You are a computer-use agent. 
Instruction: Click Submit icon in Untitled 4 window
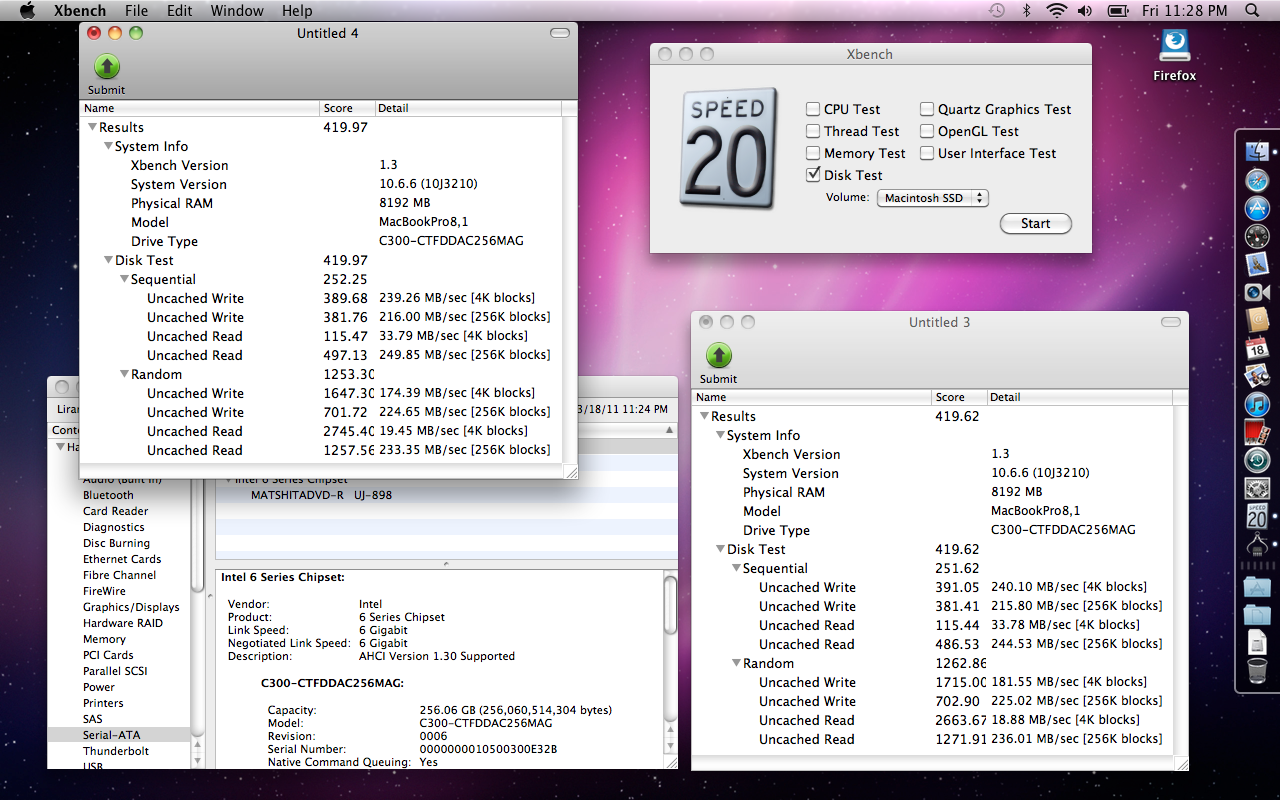coord(107,66)
